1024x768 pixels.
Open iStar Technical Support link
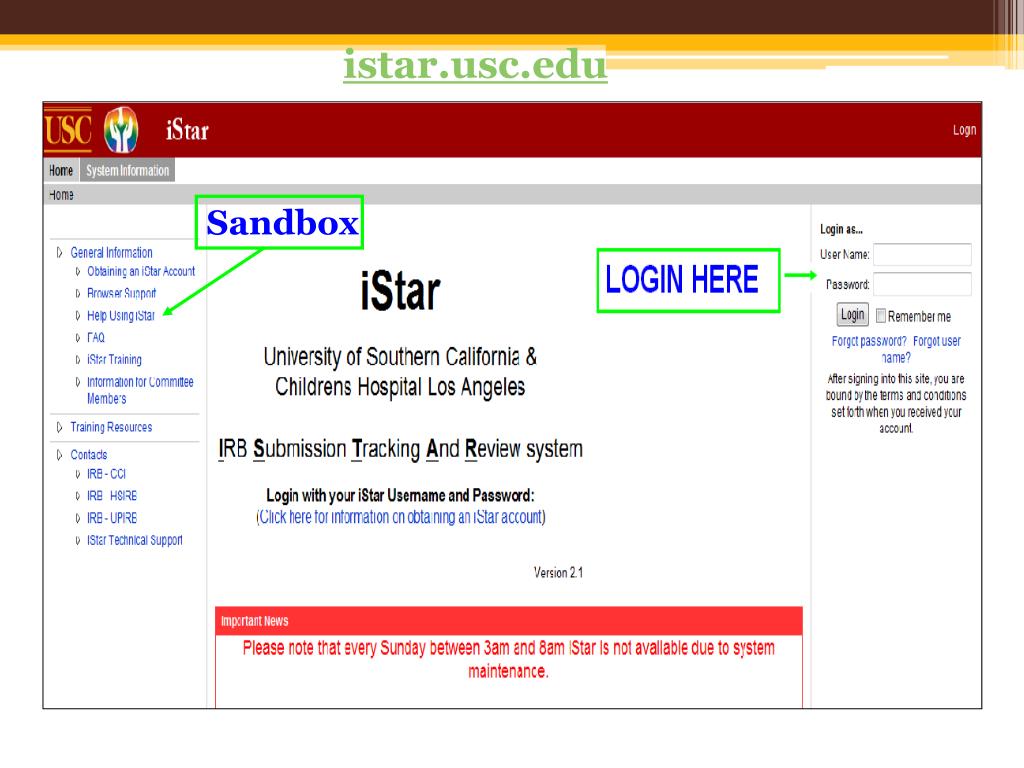(x=135, y=540)
